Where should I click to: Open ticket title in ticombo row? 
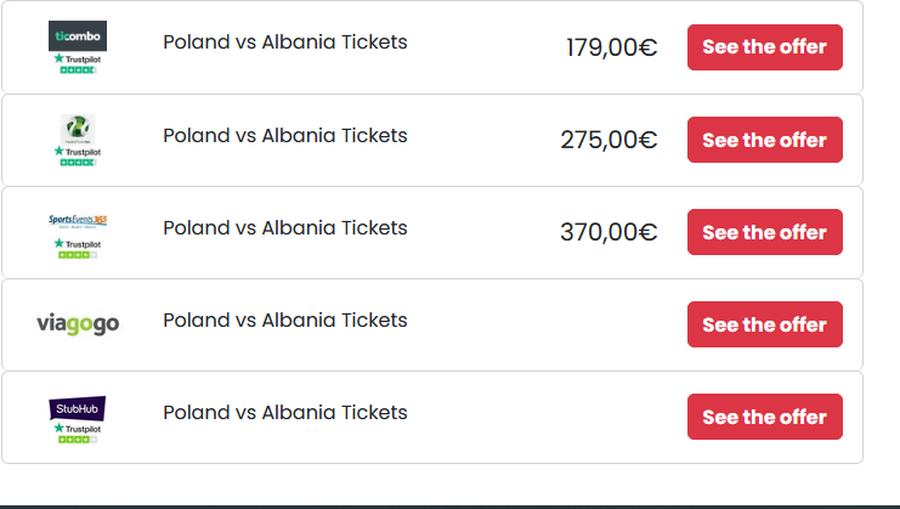[x=285, y=42]
